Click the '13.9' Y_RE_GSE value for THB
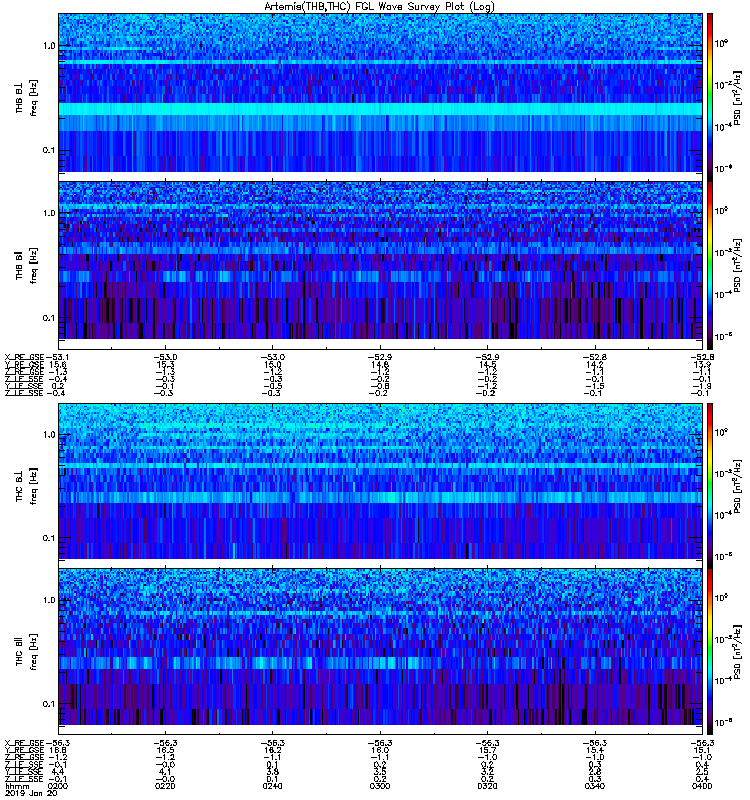Image resolution: width=750 pixels, height=800 pixels. (x=703, y=364)
